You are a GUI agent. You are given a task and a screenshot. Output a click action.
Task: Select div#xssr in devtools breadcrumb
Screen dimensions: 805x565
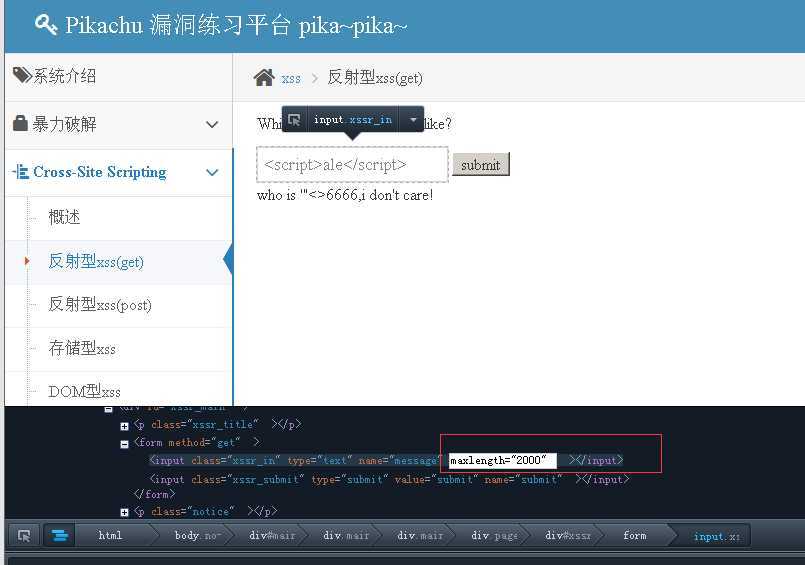[x=568, y=535]
